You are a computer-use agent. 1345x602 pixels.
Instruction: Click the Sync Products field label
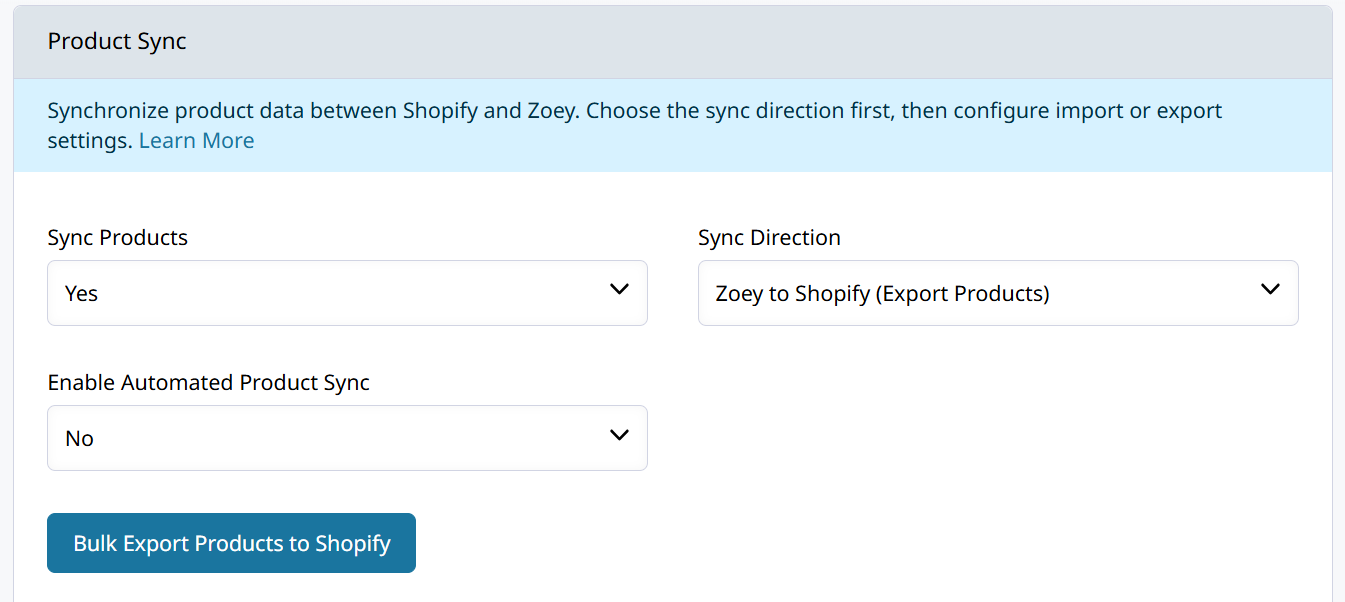pyautogui.click(x=118, y=238)
